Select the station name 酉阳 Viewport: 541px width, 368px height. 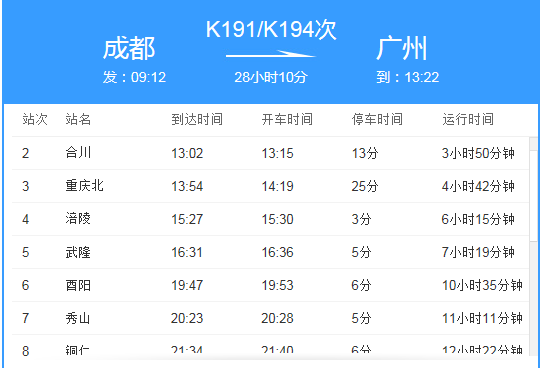(x=78, y=285)
